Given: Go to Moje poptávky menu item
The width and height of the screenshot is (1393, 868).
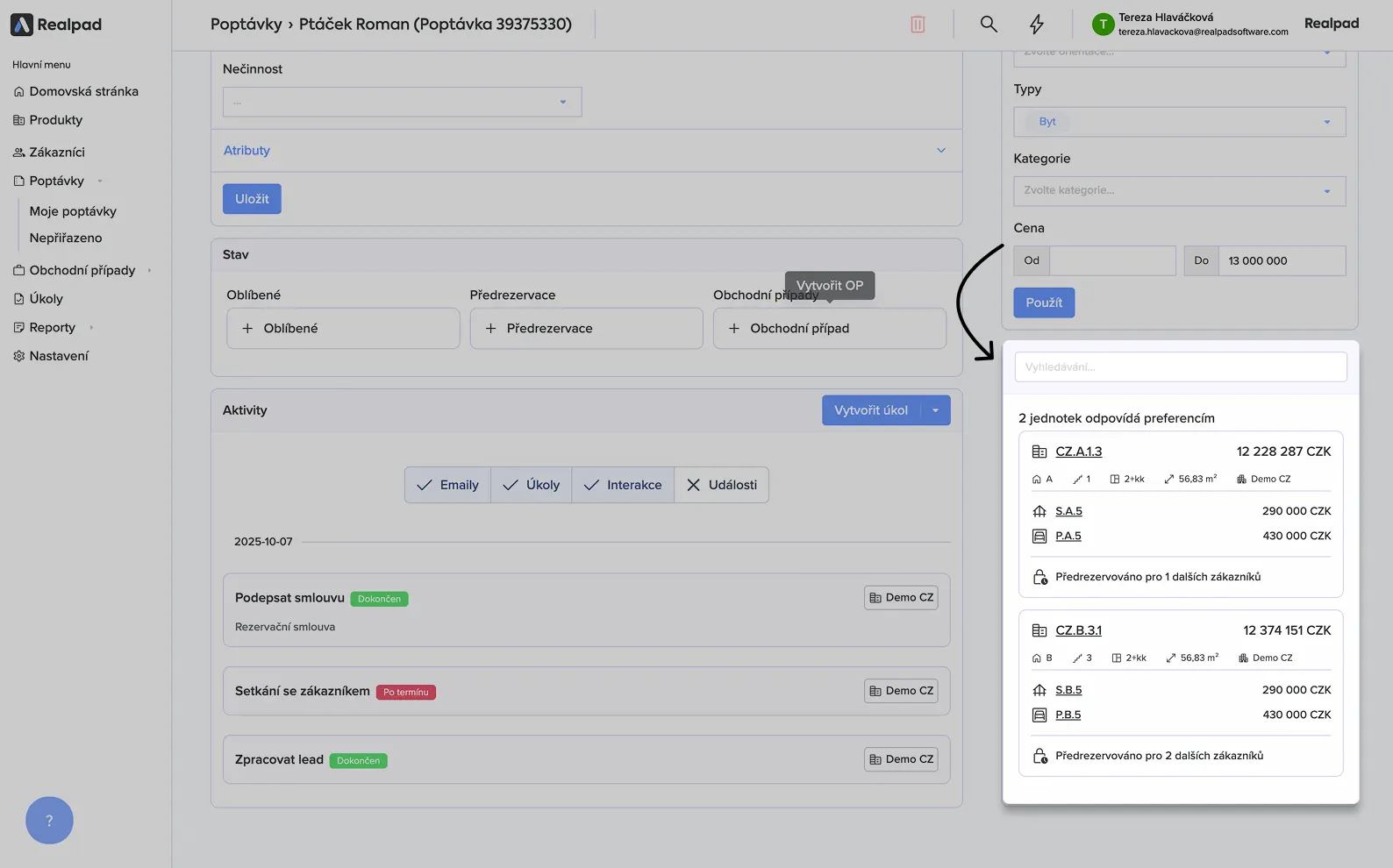Looking at the screenshot, I should click(x=73, y=211).
